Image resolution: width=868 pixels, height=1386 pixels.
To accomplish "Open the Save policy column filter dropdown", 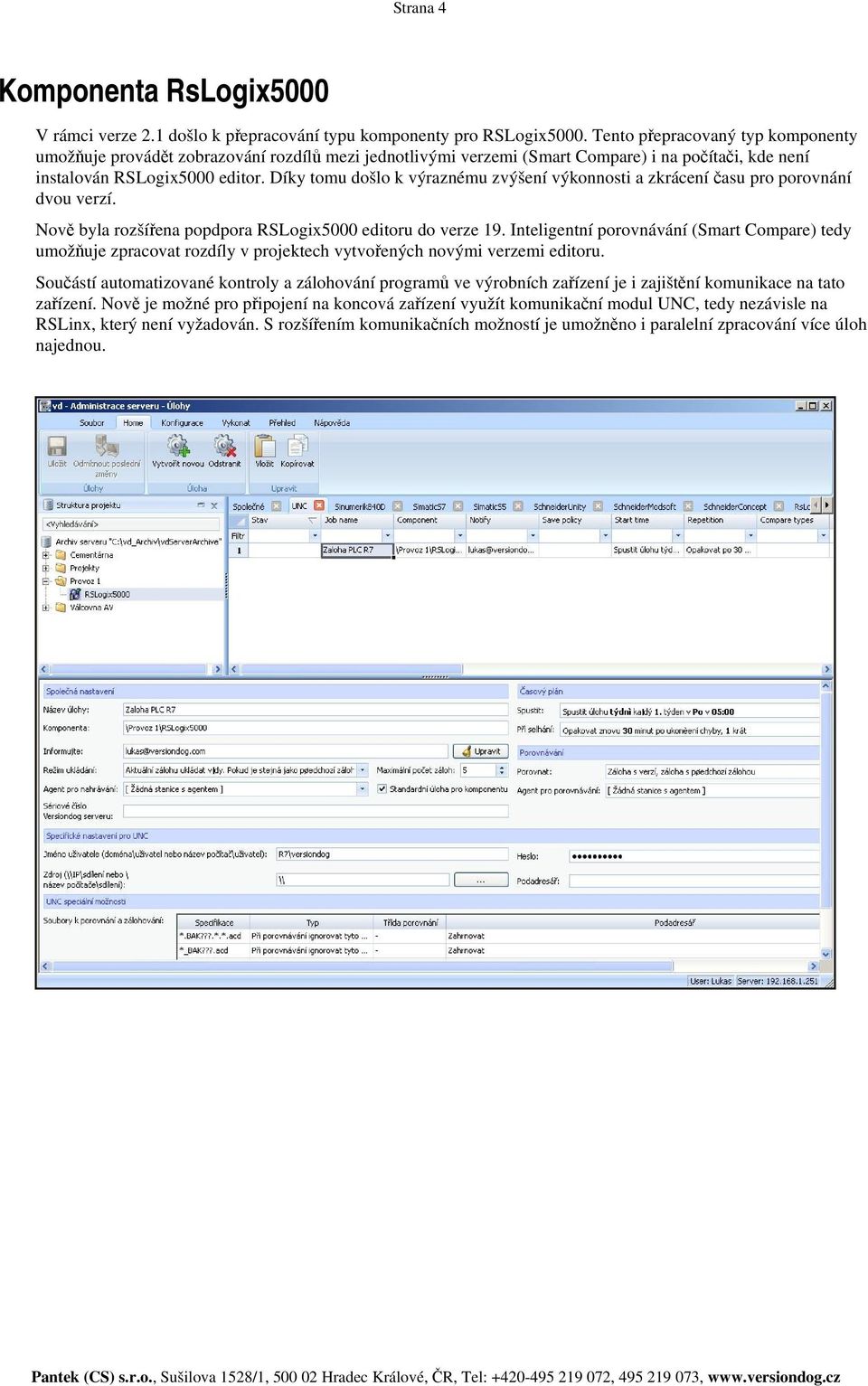I will point(605,536).
